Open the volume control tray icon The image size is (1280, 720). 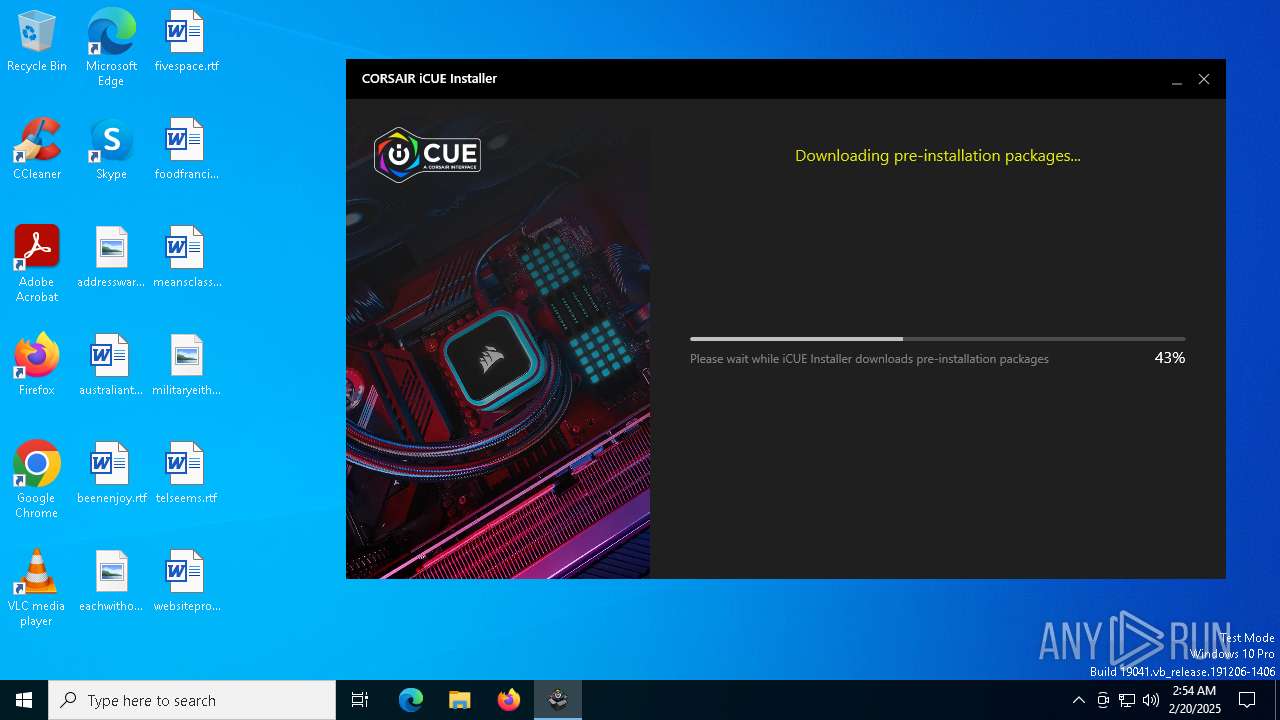point(1151,700)
